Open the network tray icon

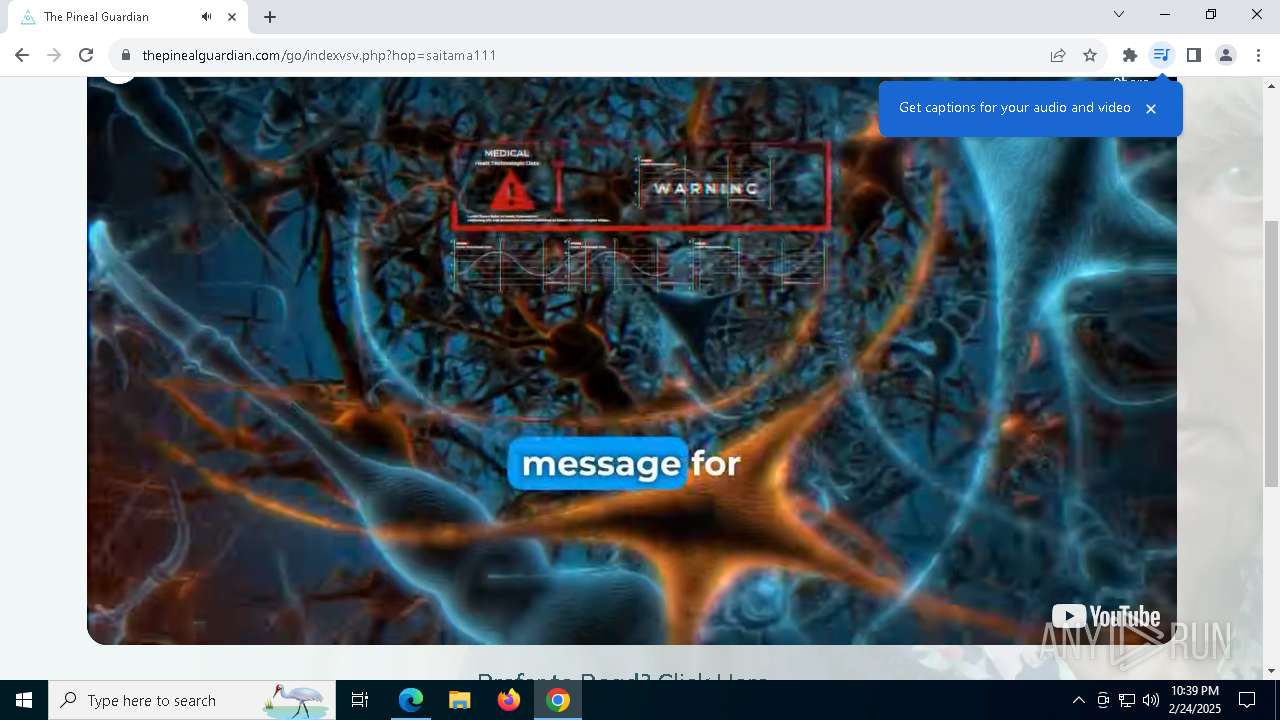pos(1127,700)
